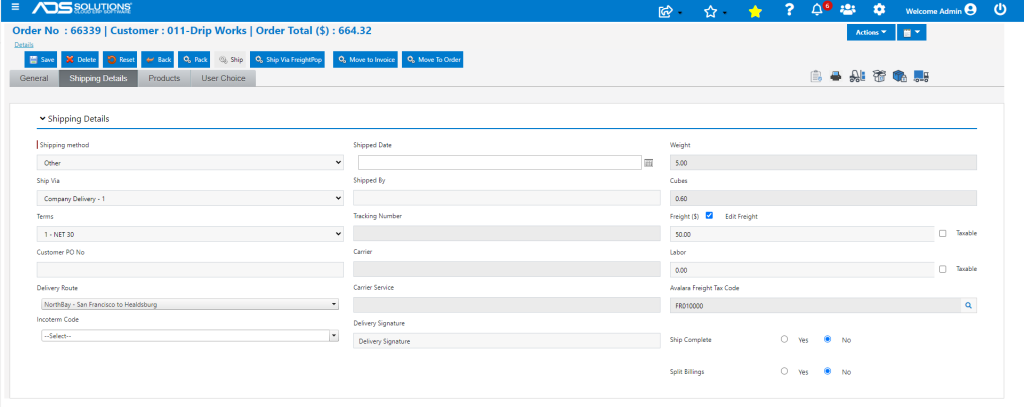Click Avalara Freight Tax Code search icon

(968, 305)
